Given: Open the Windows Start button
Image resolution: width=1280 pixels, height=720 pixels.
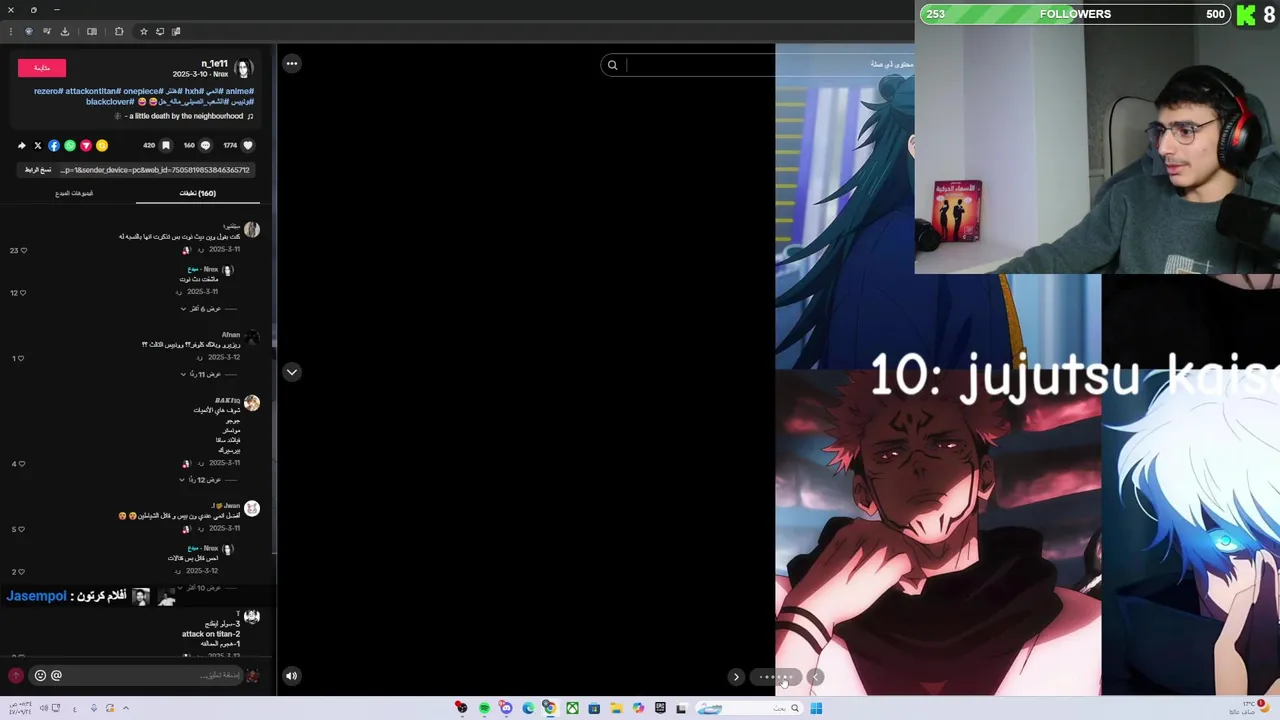Looking at the screenshot, I should point(816,709).
